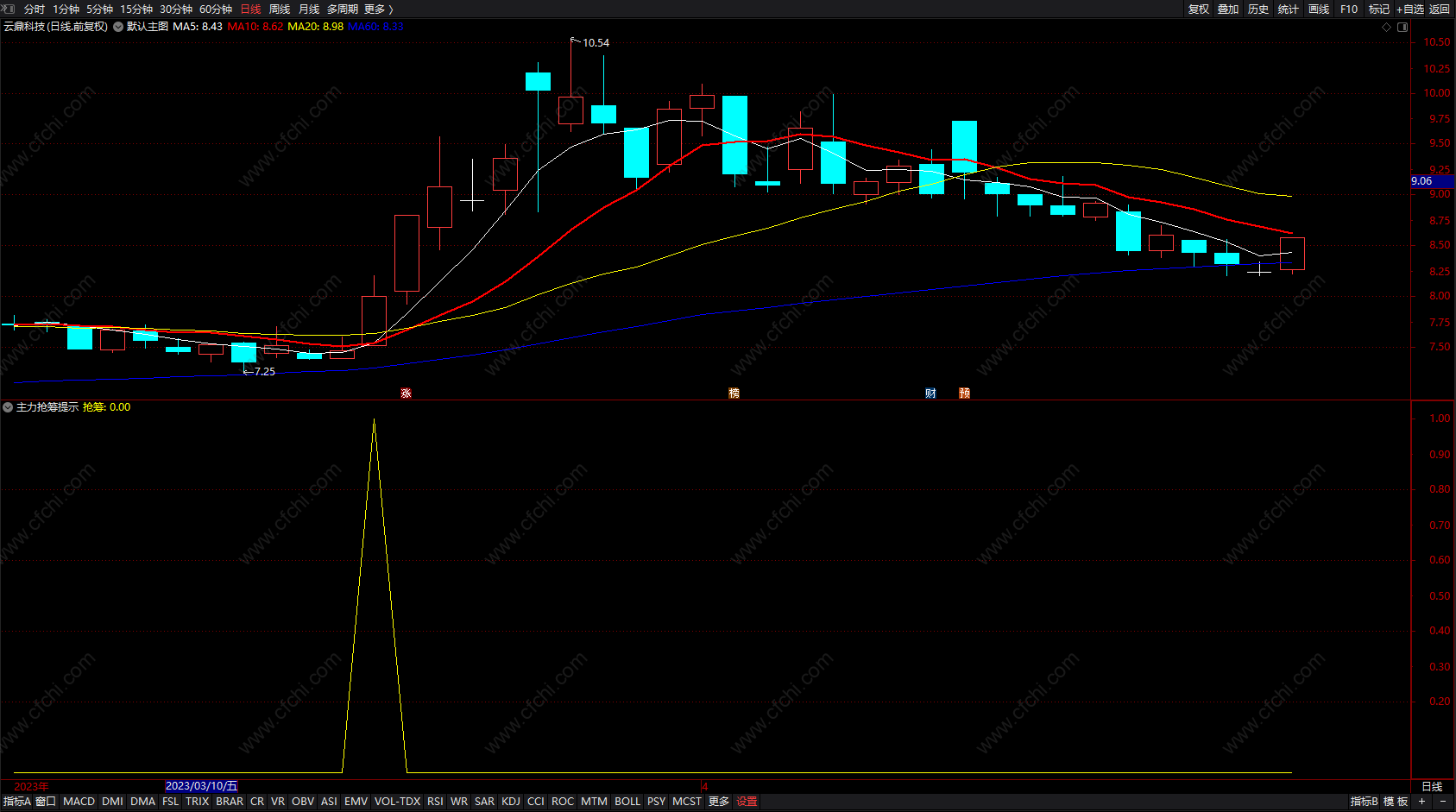
Task: Select the MCST indicator
Action: 687,802
